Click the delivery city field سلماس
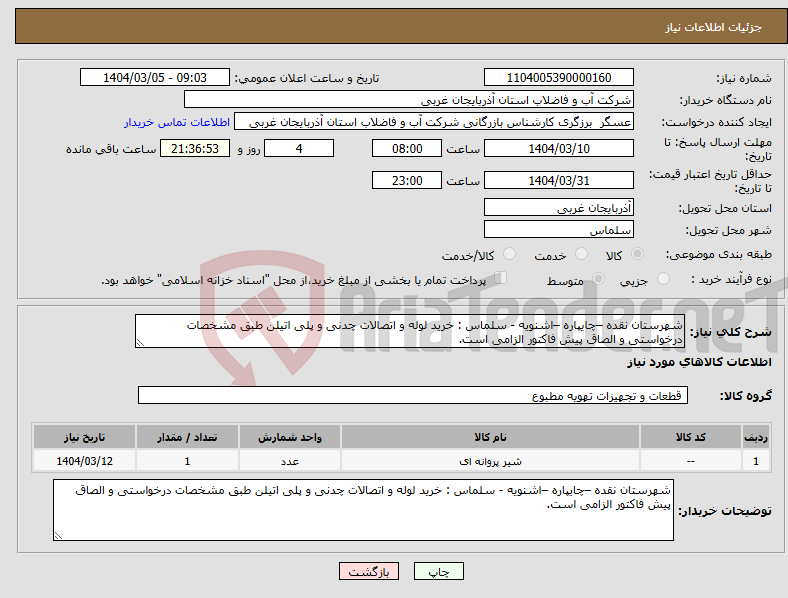Viewport: 788px width, 598px height. [558, 230]
